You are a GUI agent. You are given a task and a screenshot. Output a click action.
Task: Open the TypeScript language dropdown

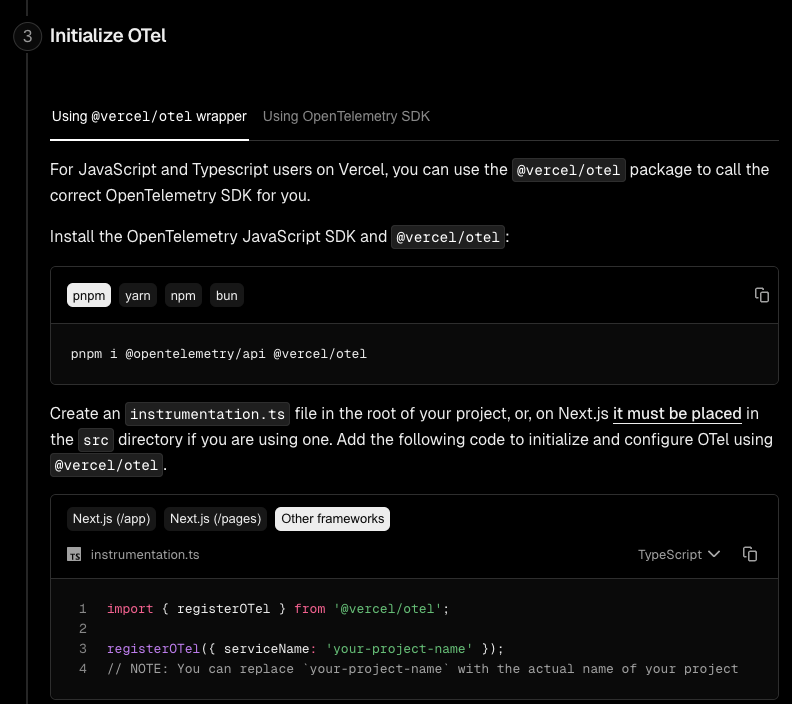coord(679,554)
